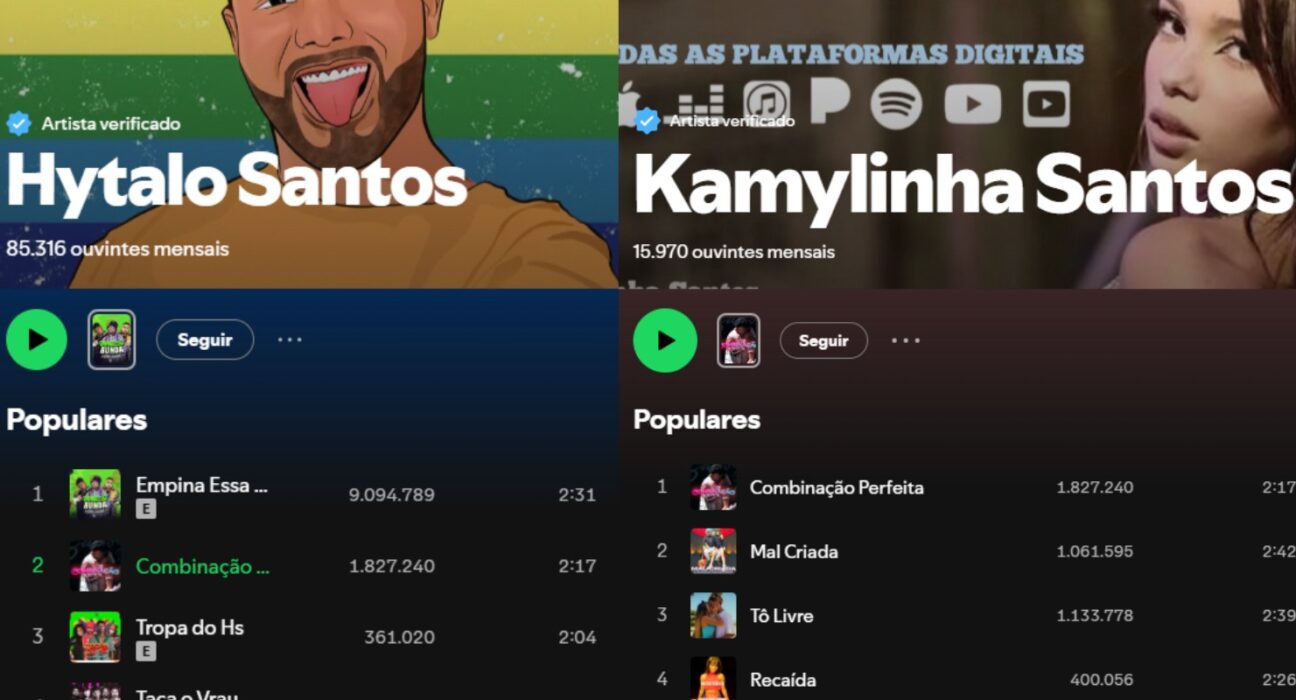Open Mal Criada track cover art
Screen dimensions: 1296x700
[713, 551]
